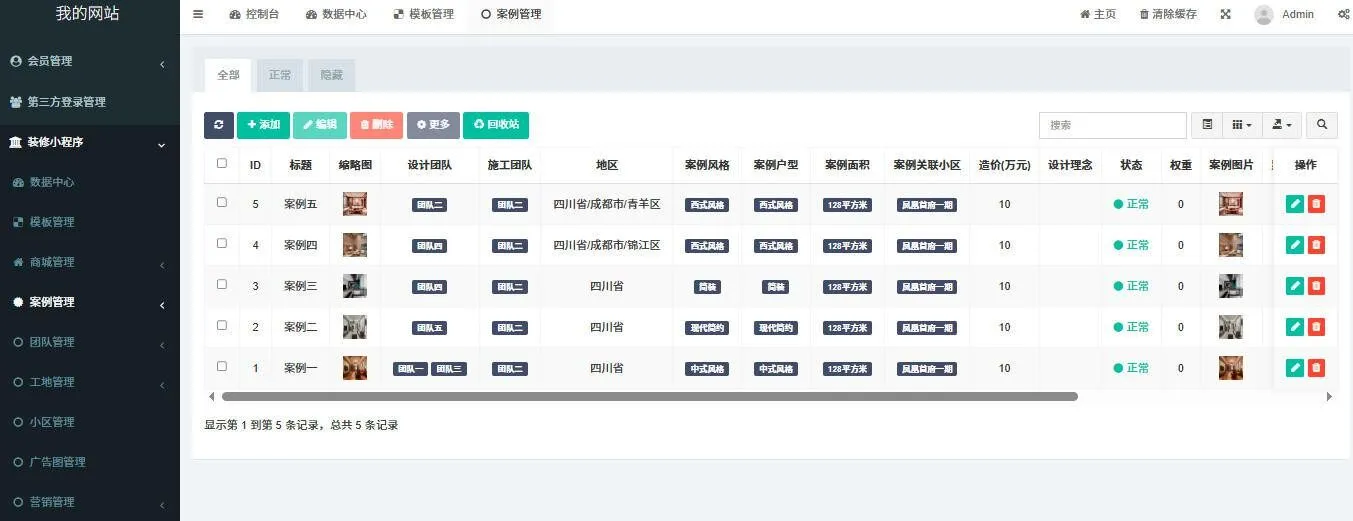
Task: Click the fullscreen icon in top bar
Action: (x=1226, y=14)
